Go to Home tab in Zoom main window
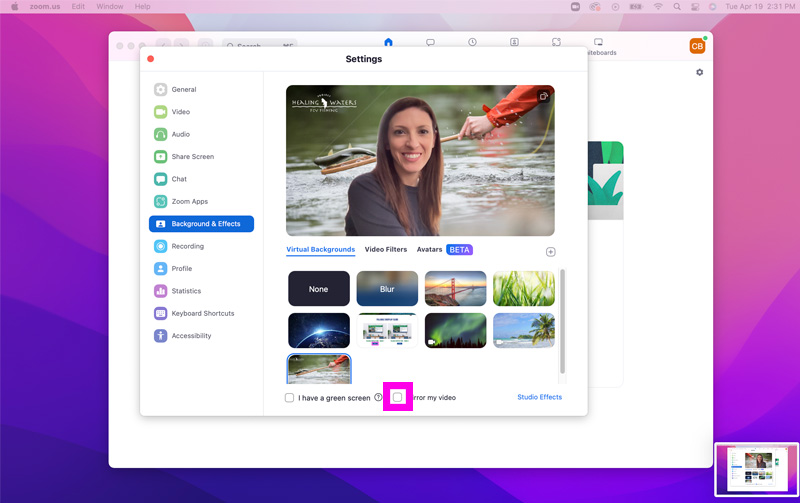 point(388,42)
